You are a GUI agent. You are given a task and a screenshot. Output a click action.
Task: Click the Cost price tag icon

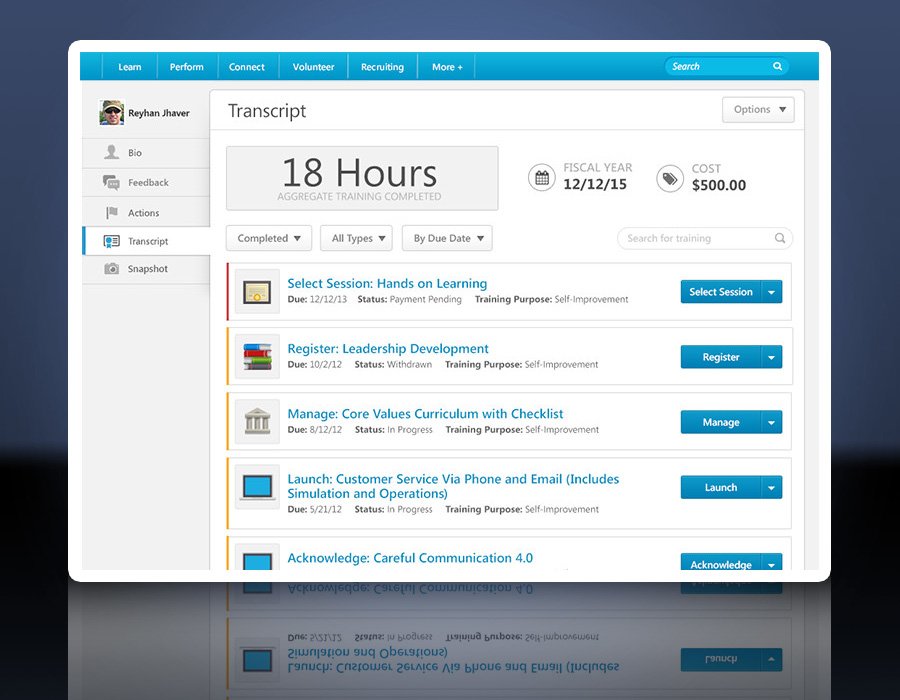click(670, 178)
